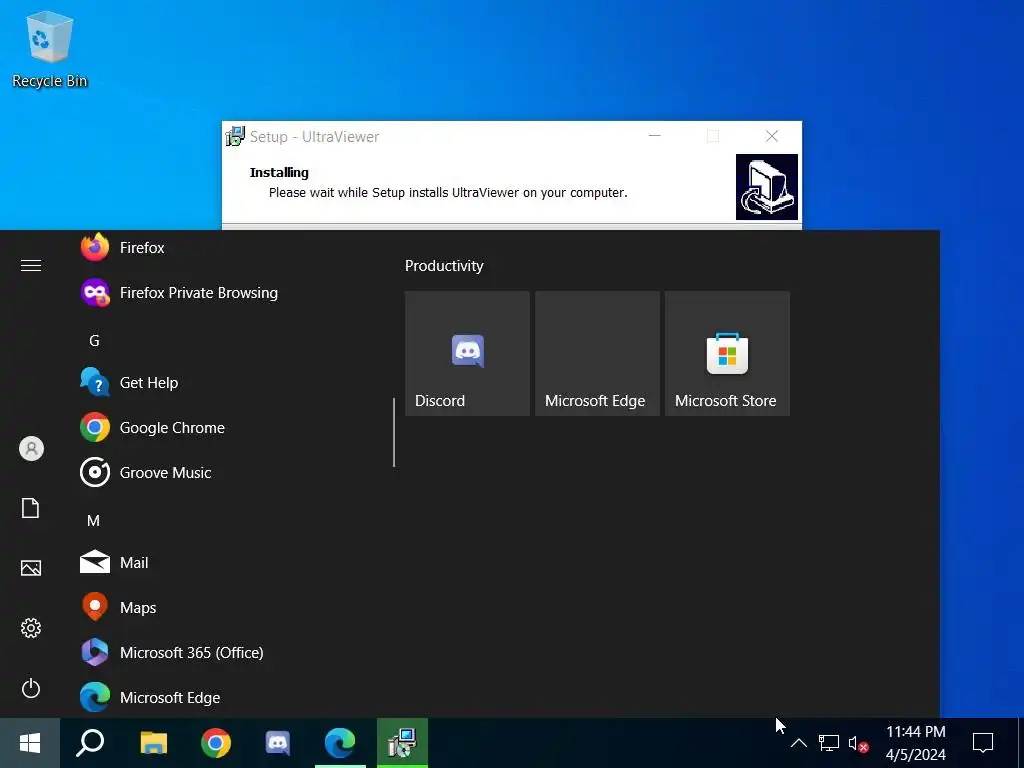Open the Microsoft Store tile
1024x768 pixels.
[x=727, y=353]
